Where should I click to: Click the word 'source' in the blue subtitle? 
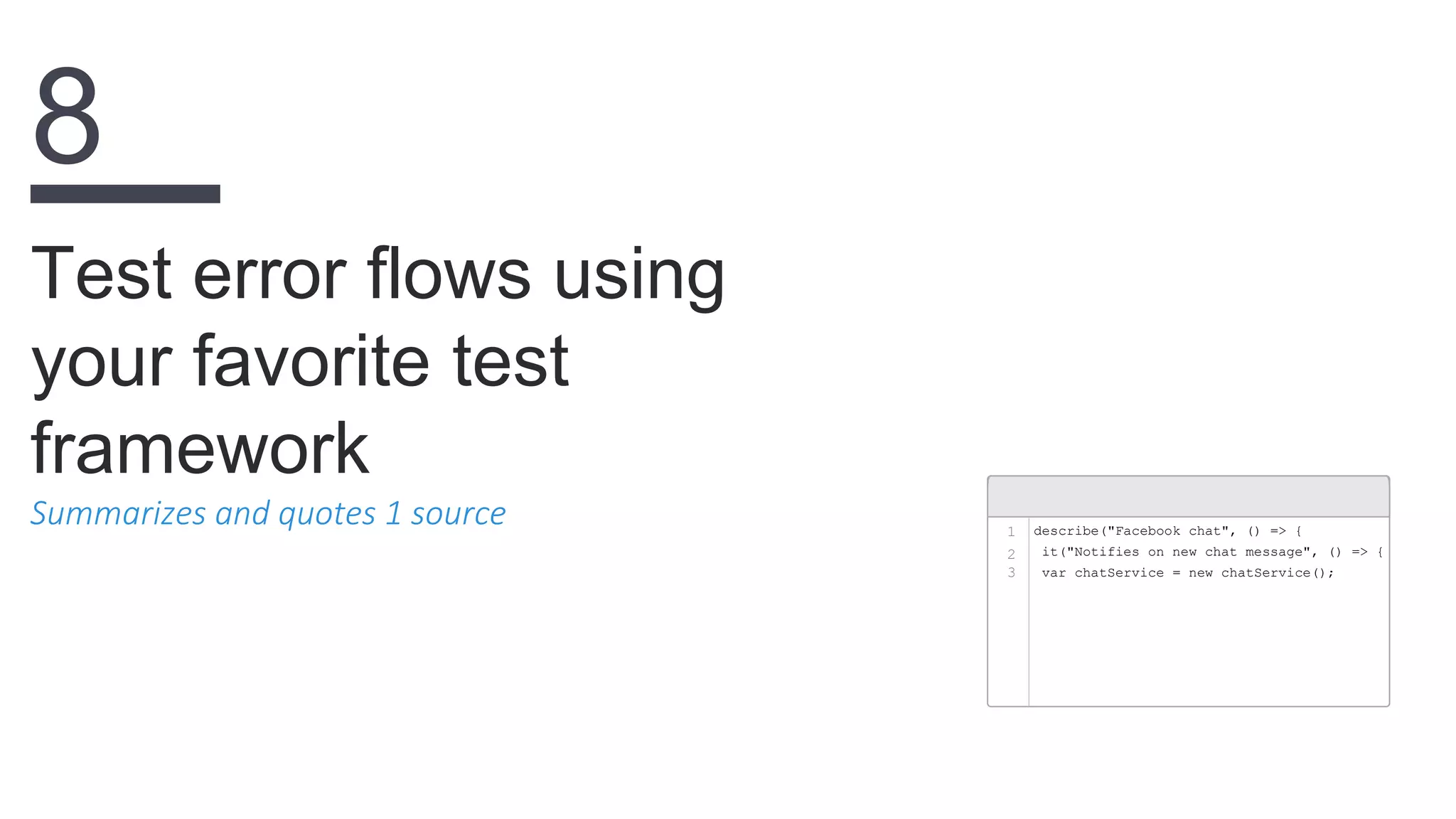click(458, 513)
